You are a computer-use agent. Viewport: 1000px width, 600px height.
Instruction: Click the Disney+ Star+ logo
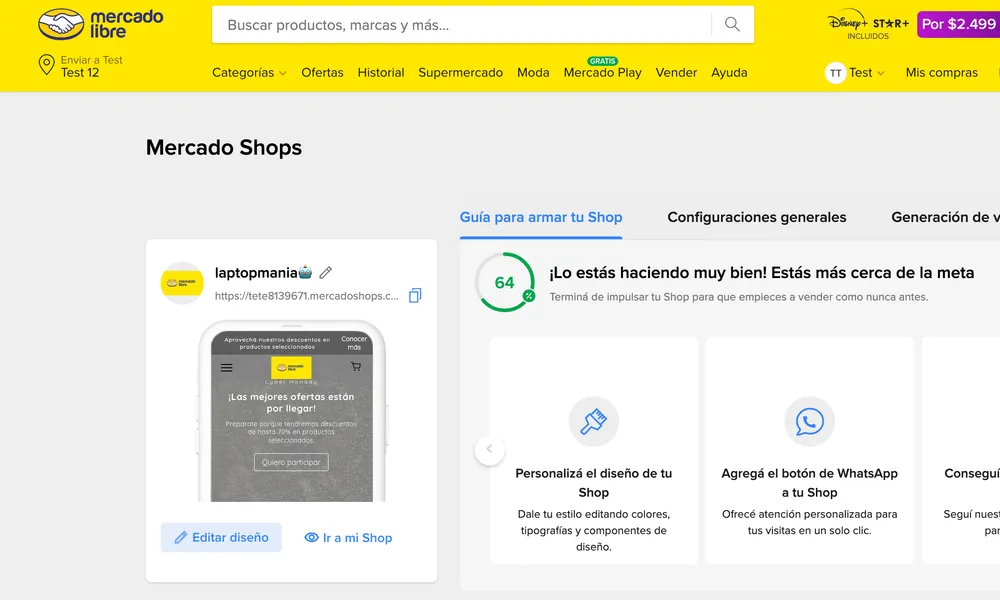[868, 26]
